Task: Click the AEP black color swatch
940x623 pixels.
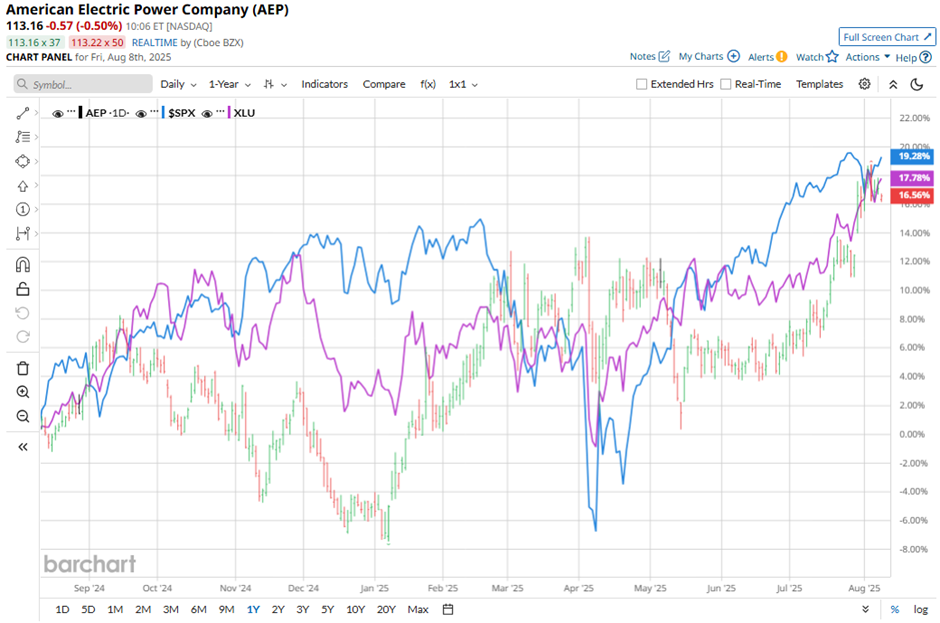Action: 80,113
